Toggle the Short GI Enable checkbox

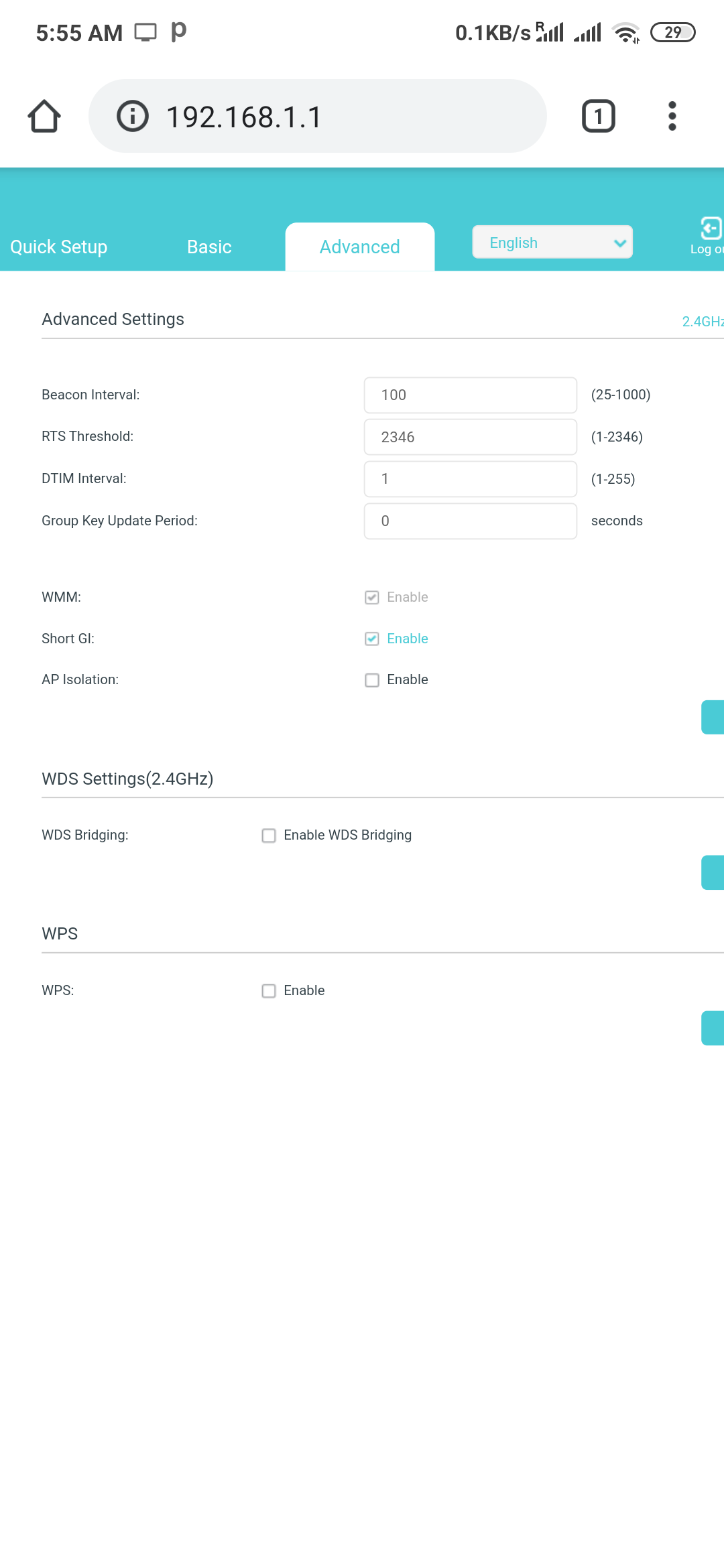(x=372, y=639)
